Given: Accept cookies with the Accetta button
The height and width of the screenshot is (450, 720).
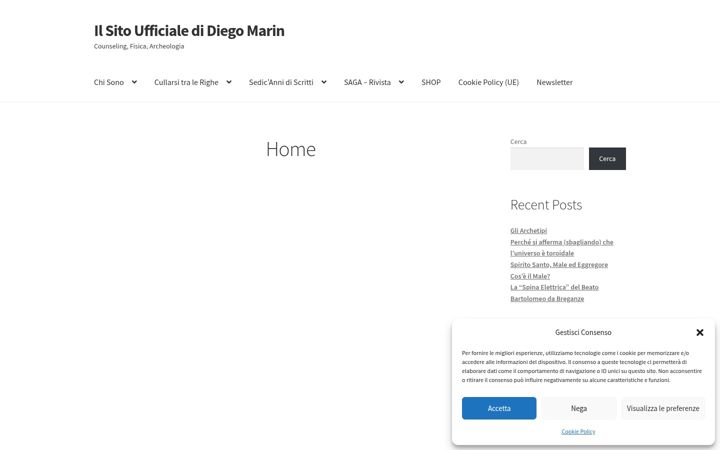Looking at the screenshot, I should tap(499, 408).
